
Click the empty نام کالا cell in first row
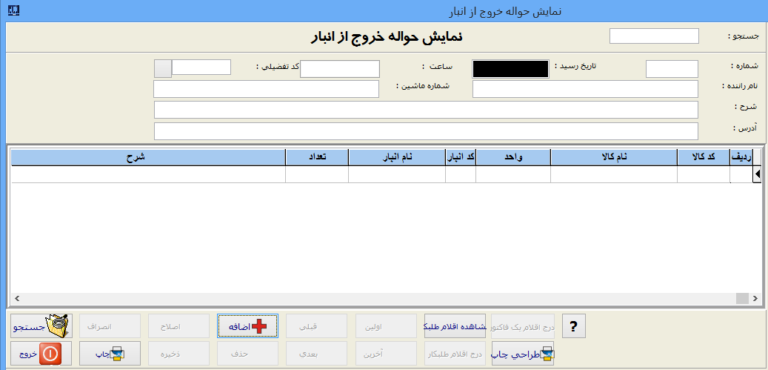[x=614, y=174]
